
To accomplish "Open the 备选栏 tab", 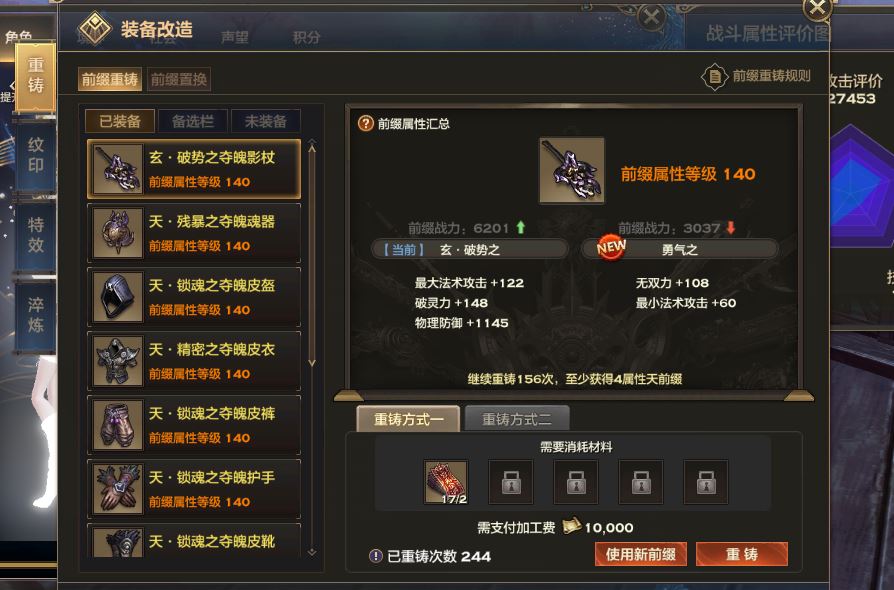I will tap(193, 121).
